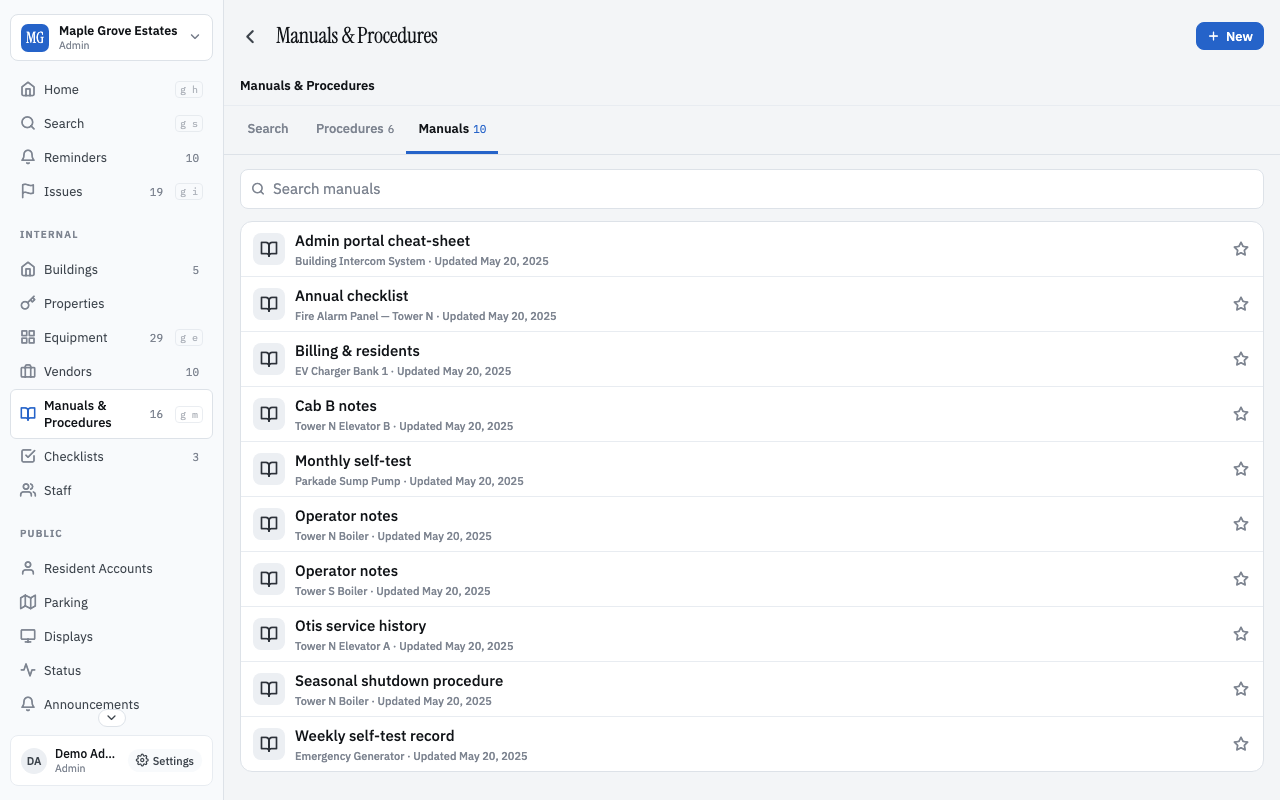Open the Displays monitor icon
The width and height of the screenshot is (1280, 800).
click(28, 636)
